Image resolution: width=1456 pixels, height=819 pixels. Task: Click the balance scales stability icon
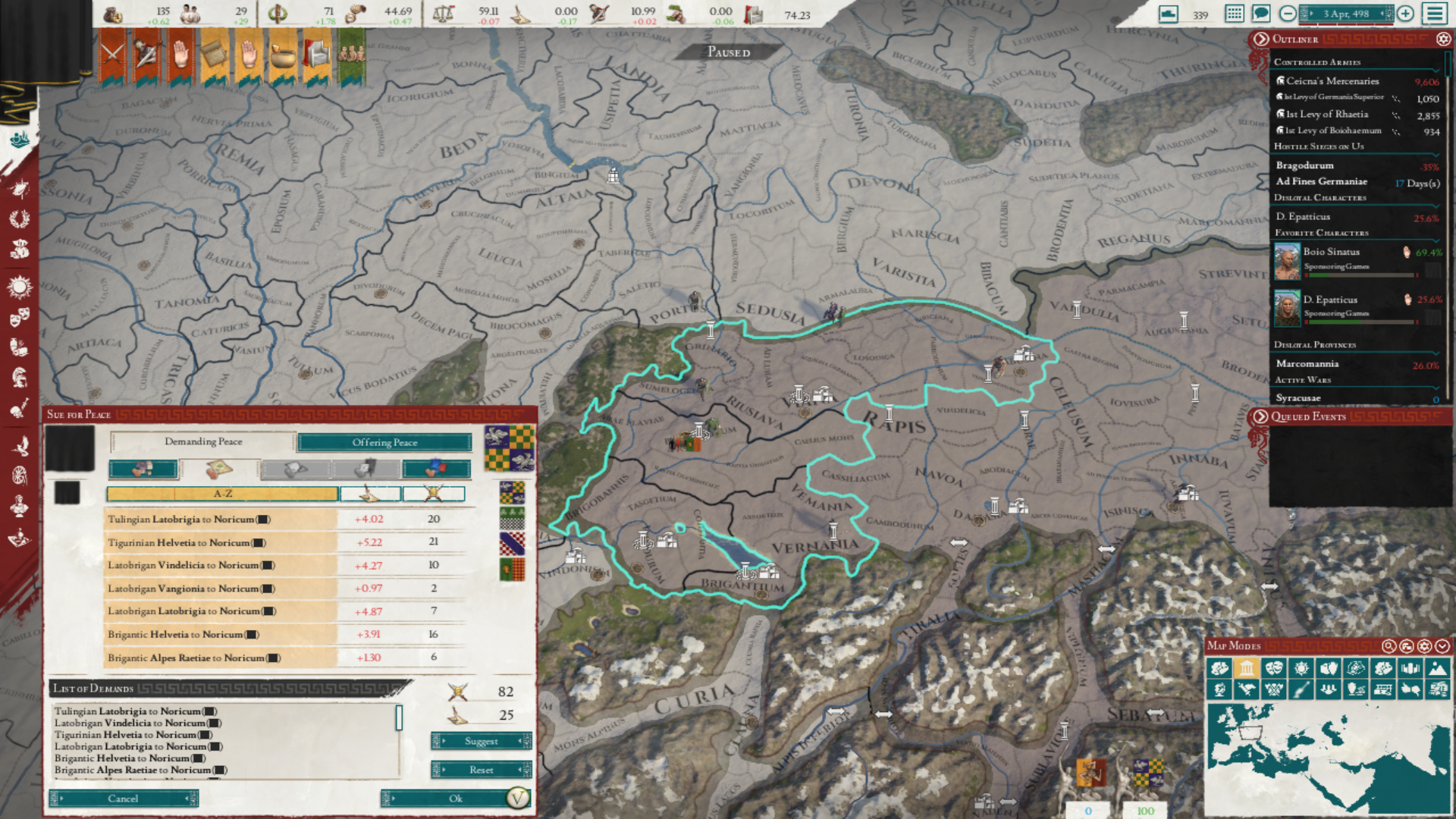pos(444,14)
